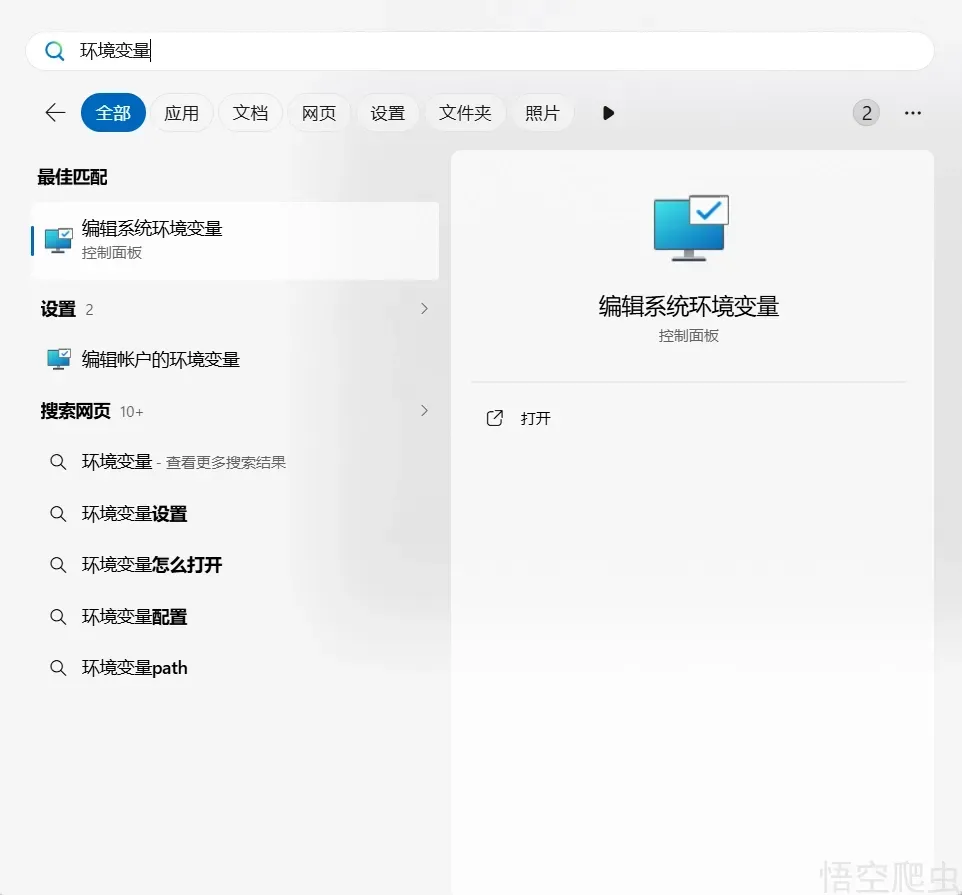
Task: Click the circular badge showing 2
Action: [866, 113]
